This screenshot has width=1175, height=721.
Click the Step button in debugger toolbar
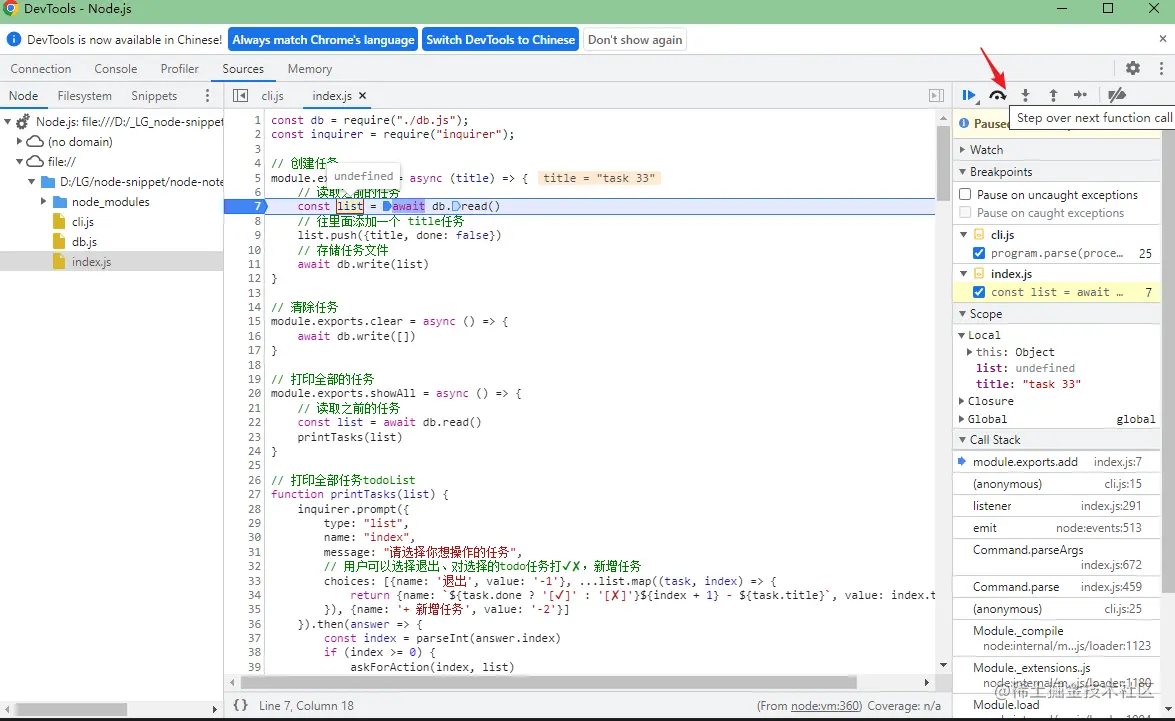pos(1080,95)
